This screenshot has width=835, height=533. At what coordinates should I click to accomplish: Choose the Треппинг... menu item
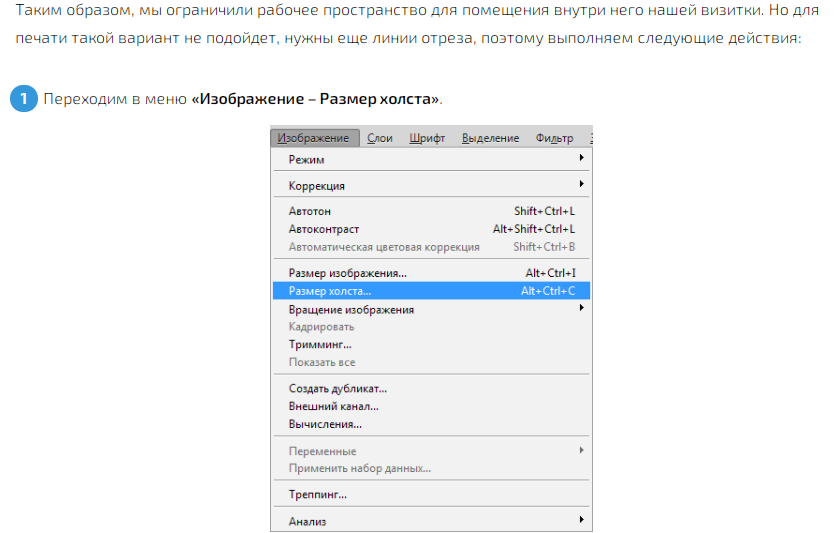point(318,494)
